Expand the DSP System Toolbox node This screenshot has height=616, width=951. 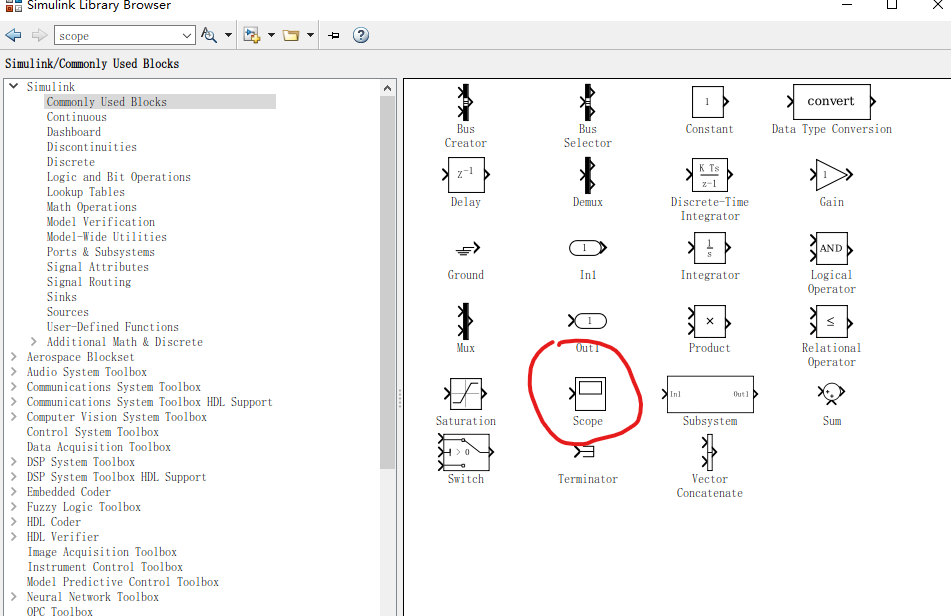13,461
